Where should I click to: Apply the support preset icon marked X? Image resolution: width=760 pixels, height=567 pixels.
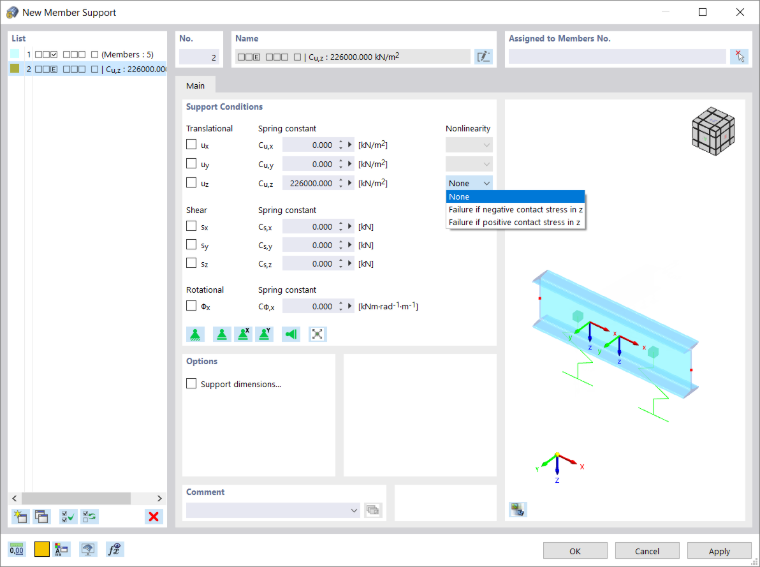click(x=243, y=334)
